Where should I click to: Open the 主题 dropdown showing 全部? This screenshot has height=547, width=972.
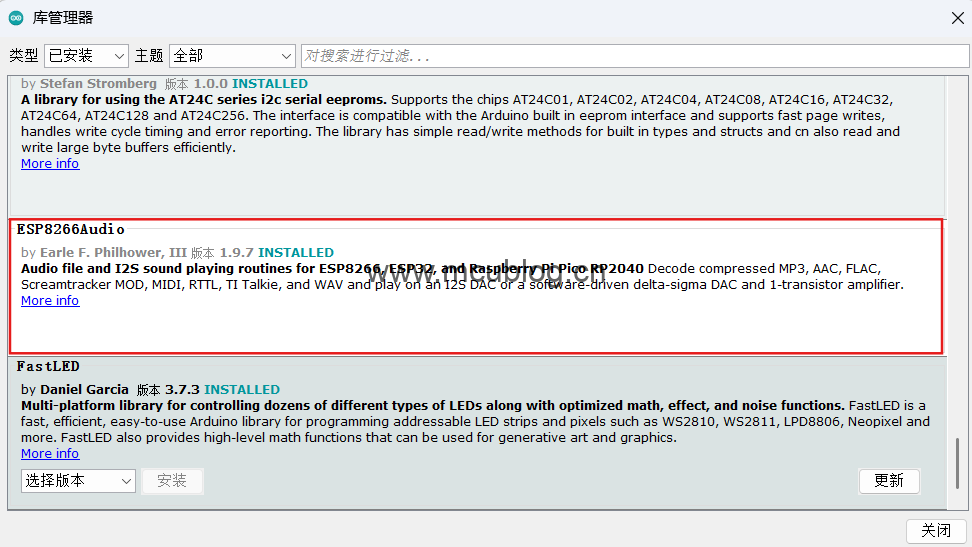pos(232,56)
